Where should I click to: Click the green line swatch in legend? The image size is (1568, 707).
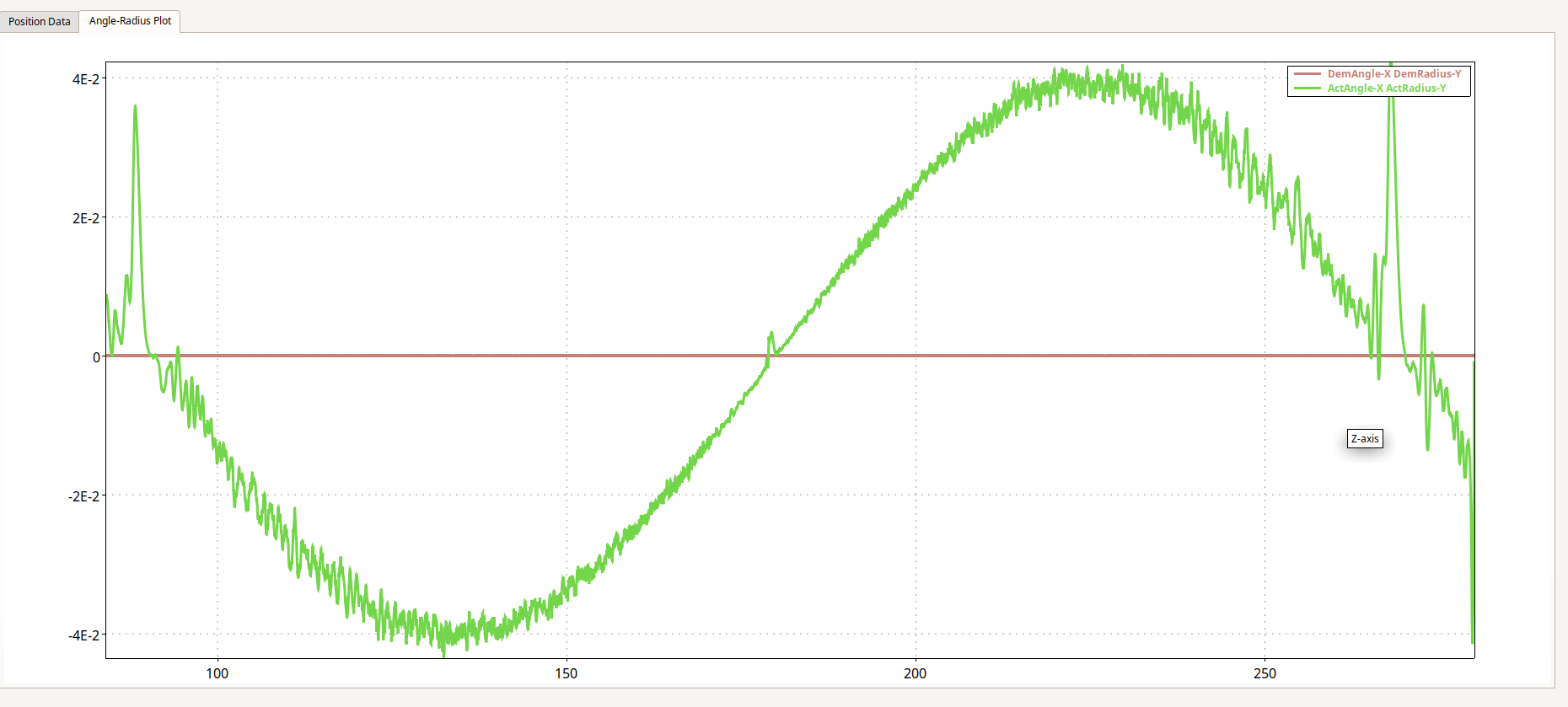click(x=1307, y=88)
